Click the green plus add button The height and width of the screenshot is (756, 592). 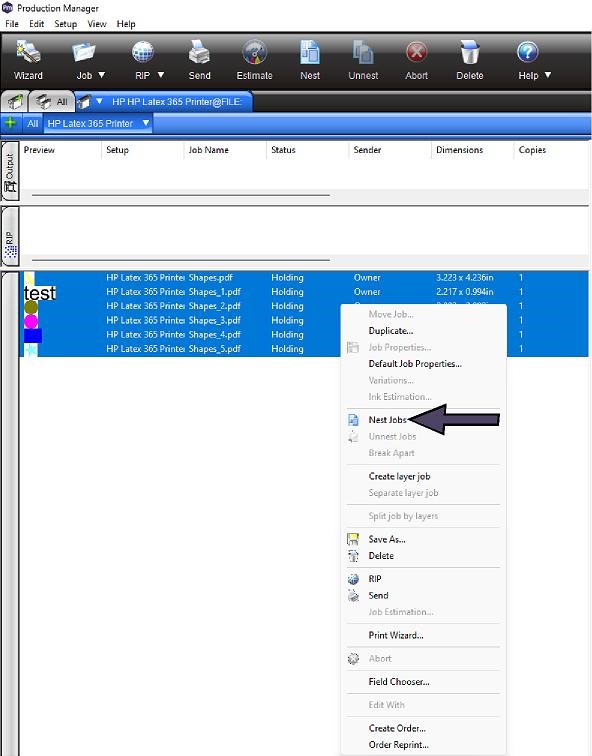point(10,123)
